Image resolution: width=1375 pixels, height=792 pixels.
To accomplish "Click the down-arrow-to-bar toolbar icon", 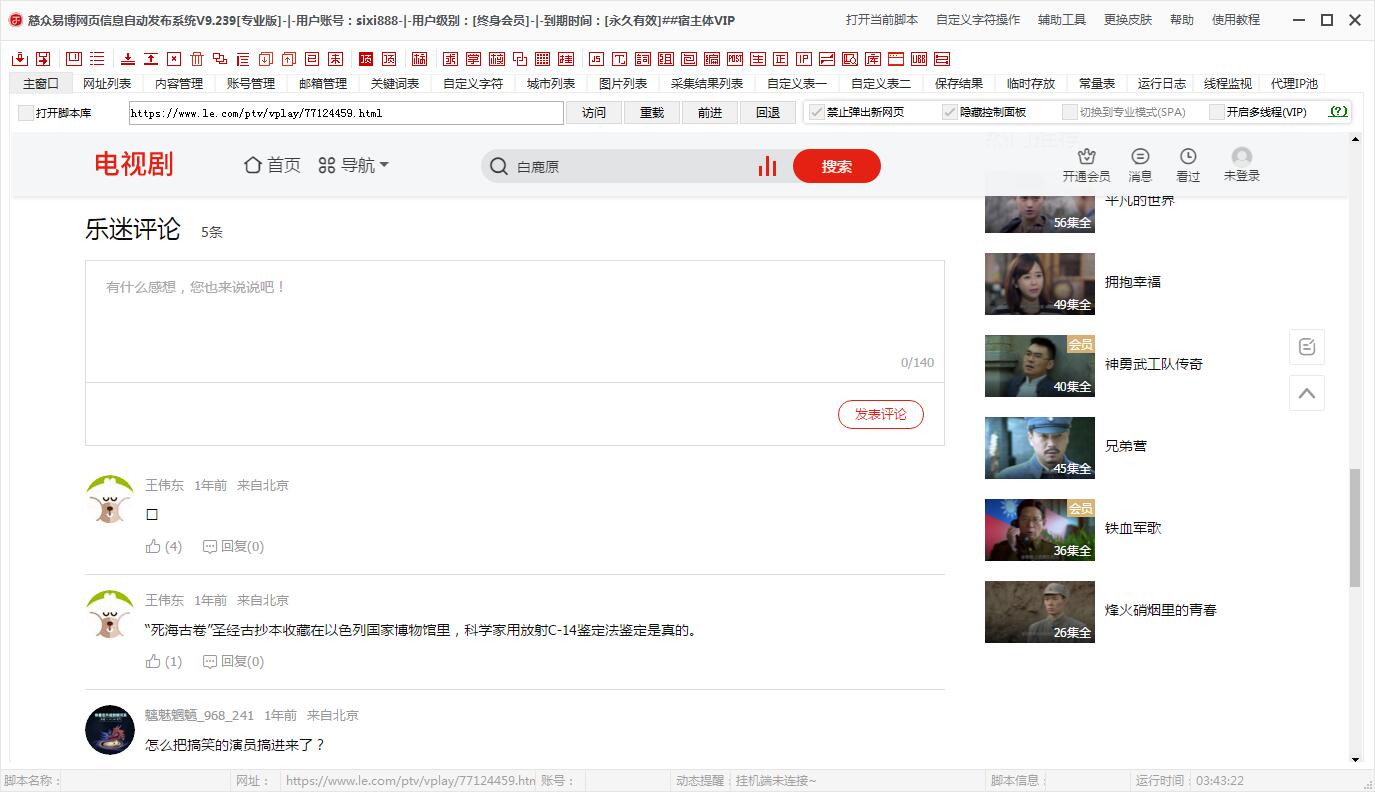I will coord(128,58).
